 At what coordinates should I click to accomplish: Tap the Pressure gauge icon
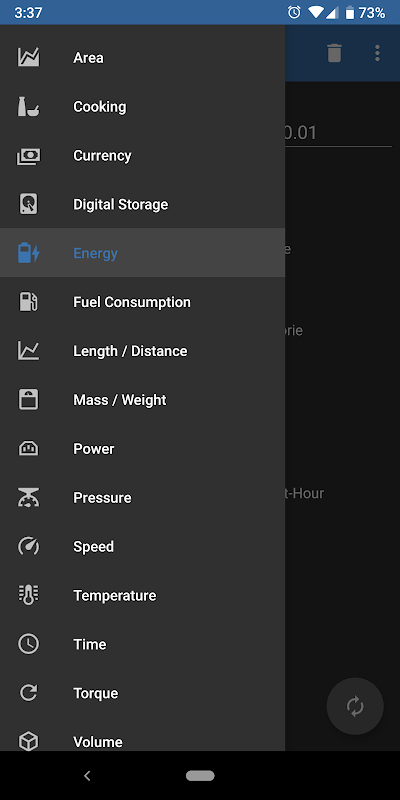[x=29, y=497]
